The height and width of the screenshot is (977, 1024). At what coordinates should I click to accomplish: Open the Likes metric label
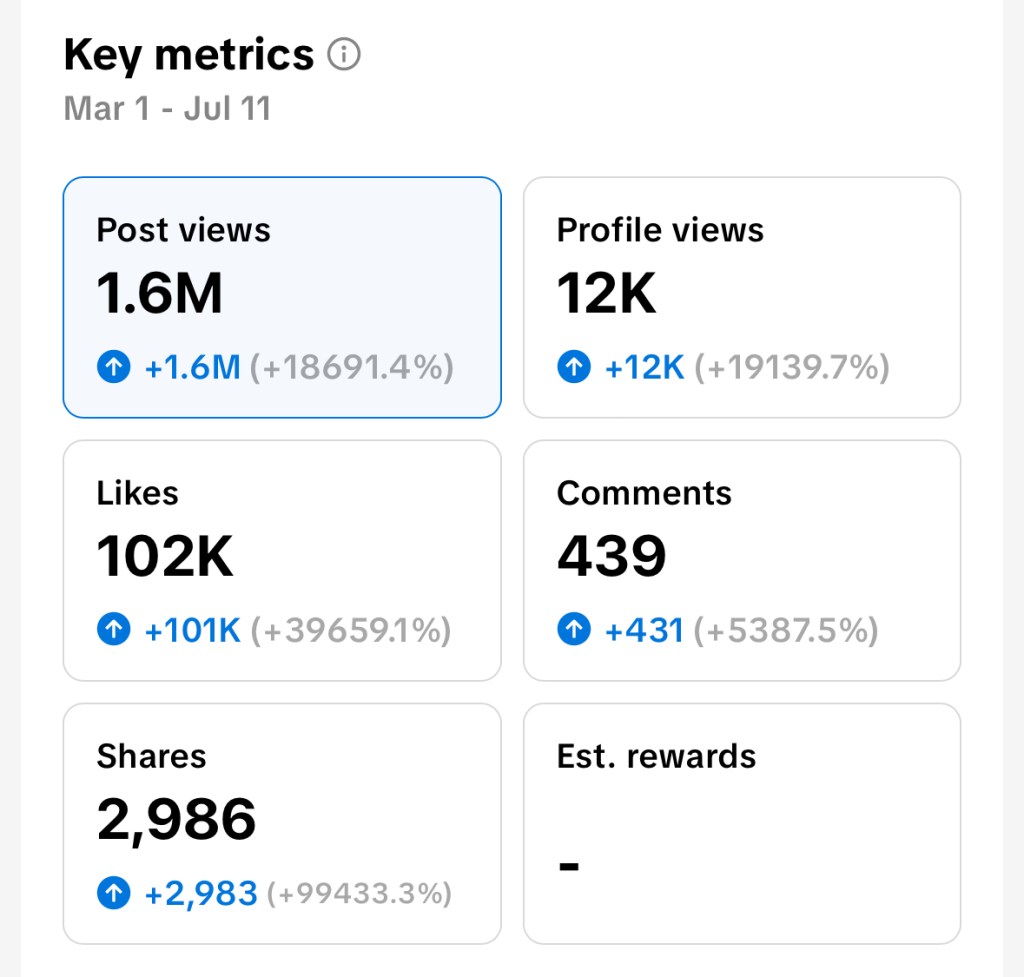point(137,493)
